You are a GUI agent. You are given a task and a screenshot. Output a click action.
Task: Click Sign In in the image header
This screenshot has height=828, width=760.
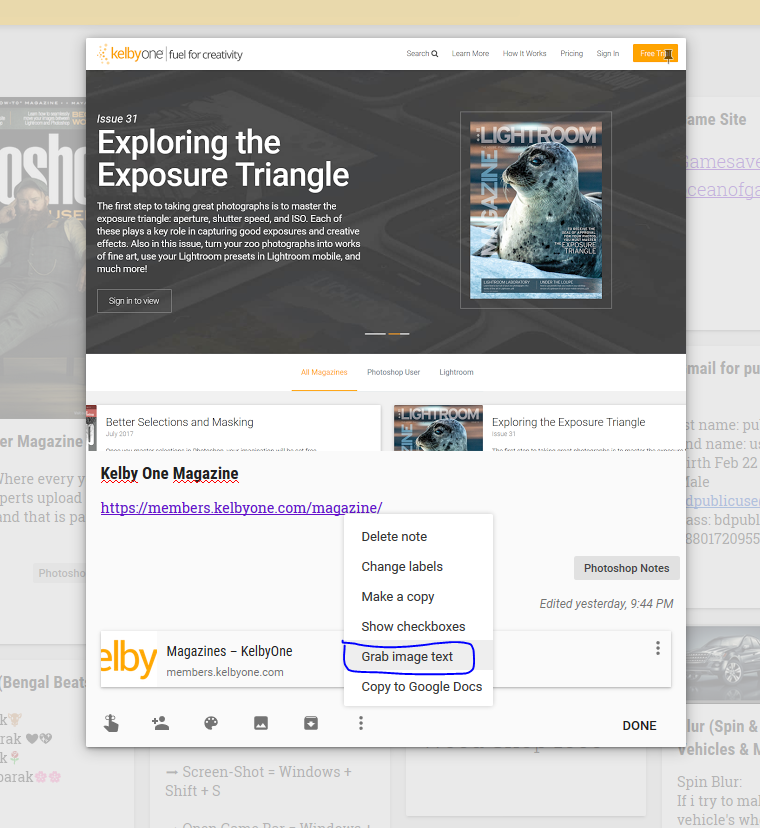607,54
